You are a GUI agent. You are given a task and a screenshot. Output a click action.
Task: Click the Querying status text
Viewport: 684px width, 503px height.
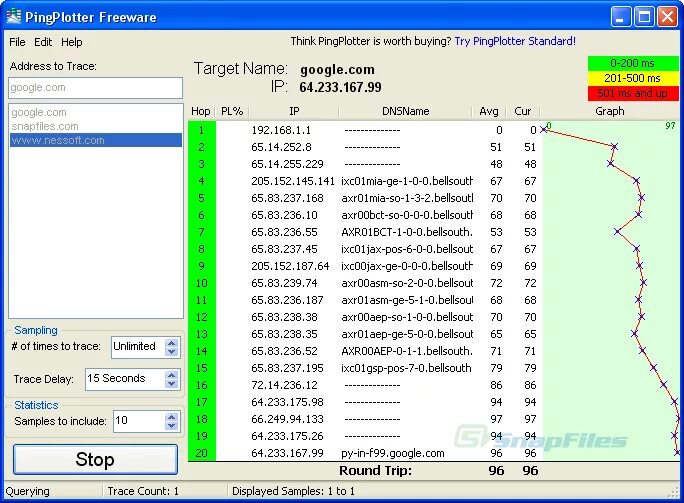[x=27, y=491]
